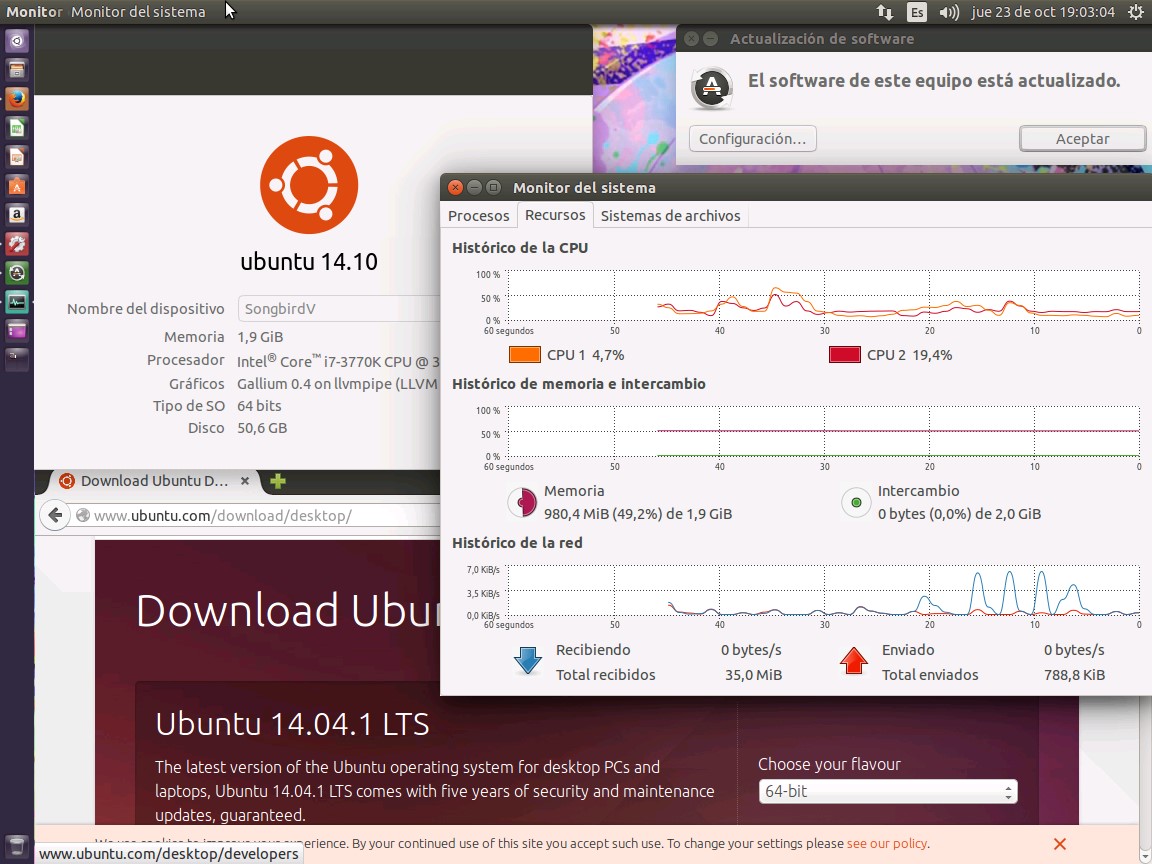Open the Workspace Switcher in the launcher
This screenshot has height=864, width=1152.
(17, 331)
